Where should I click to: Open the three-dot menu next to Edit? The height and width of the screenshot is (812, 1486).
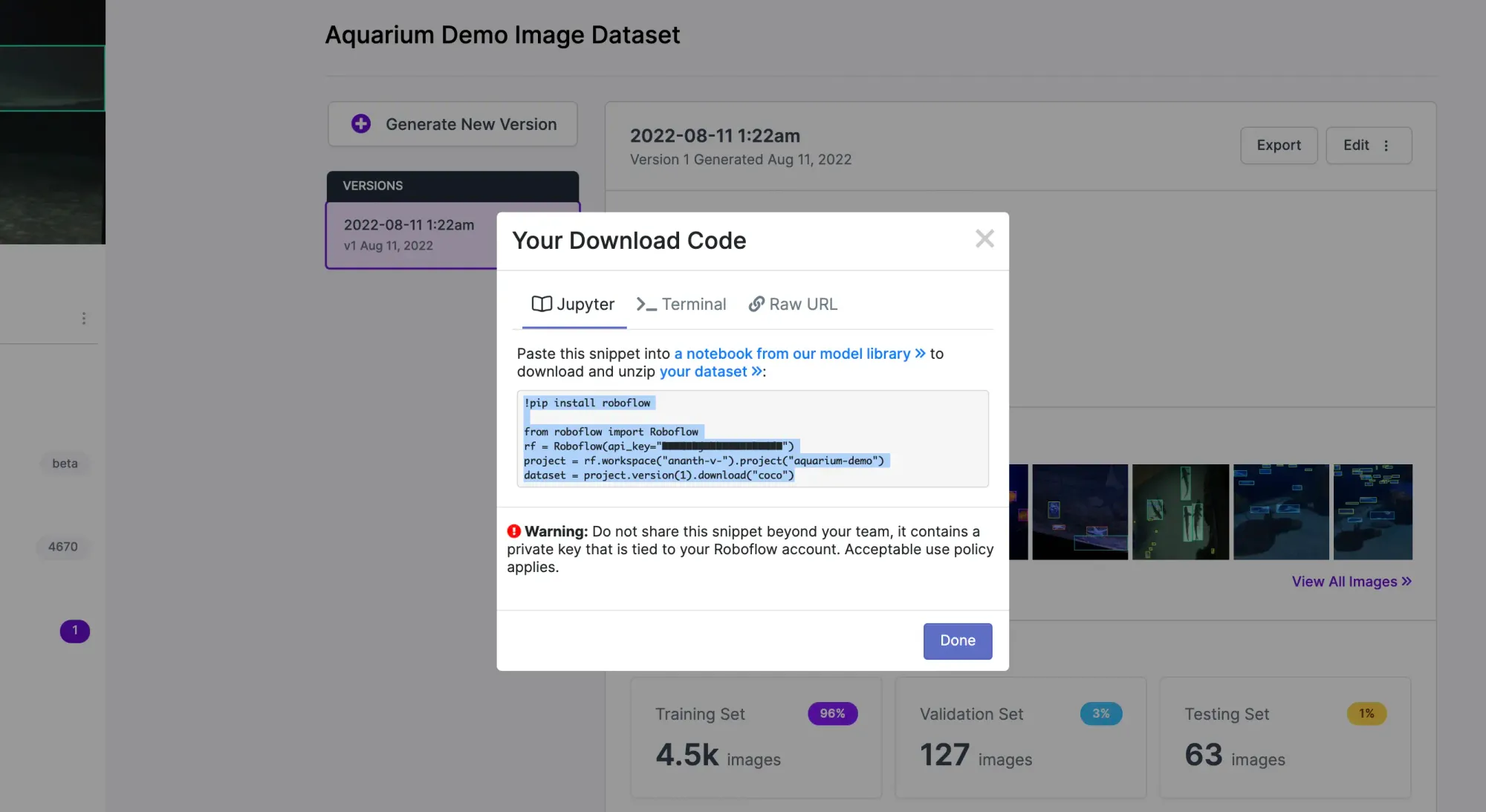click(x=1386, y=146)
